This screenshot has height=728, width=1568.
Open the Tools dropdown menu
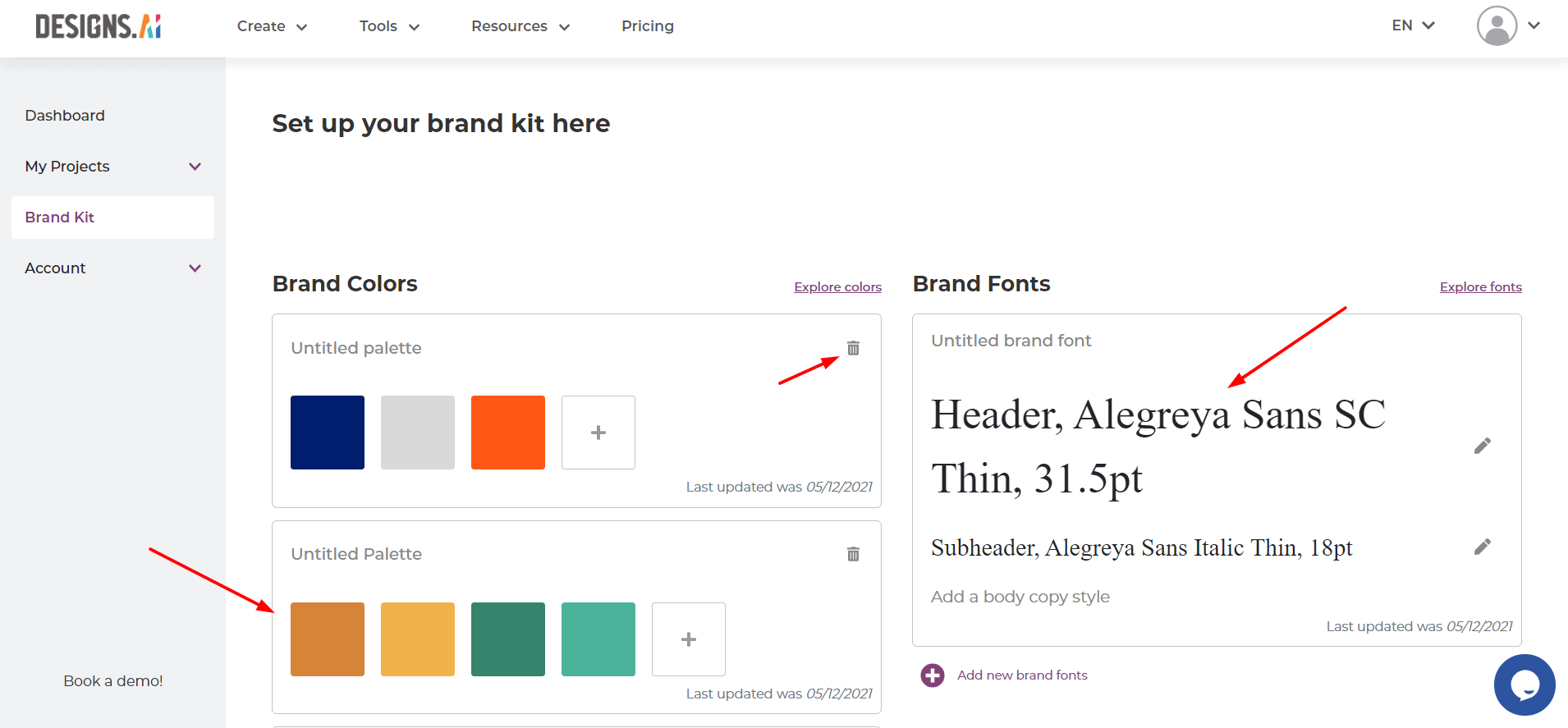point(389,26)
